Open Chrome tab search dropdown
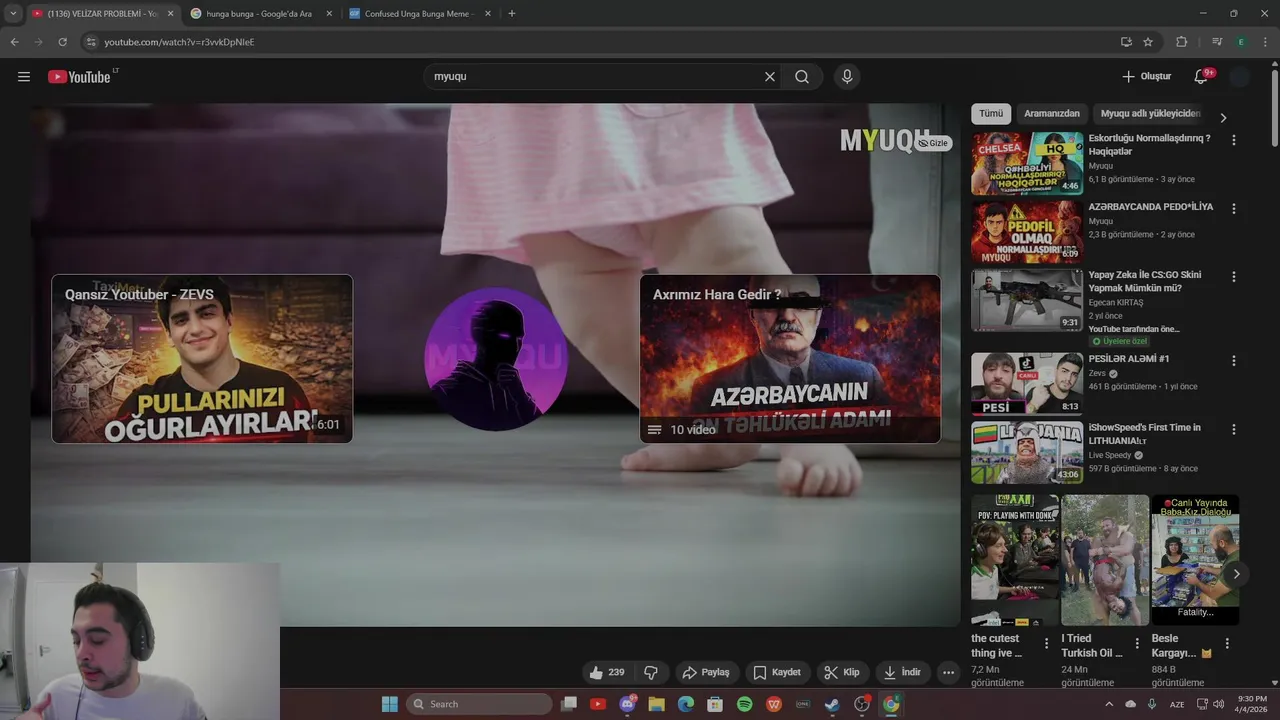 (13, 14)
